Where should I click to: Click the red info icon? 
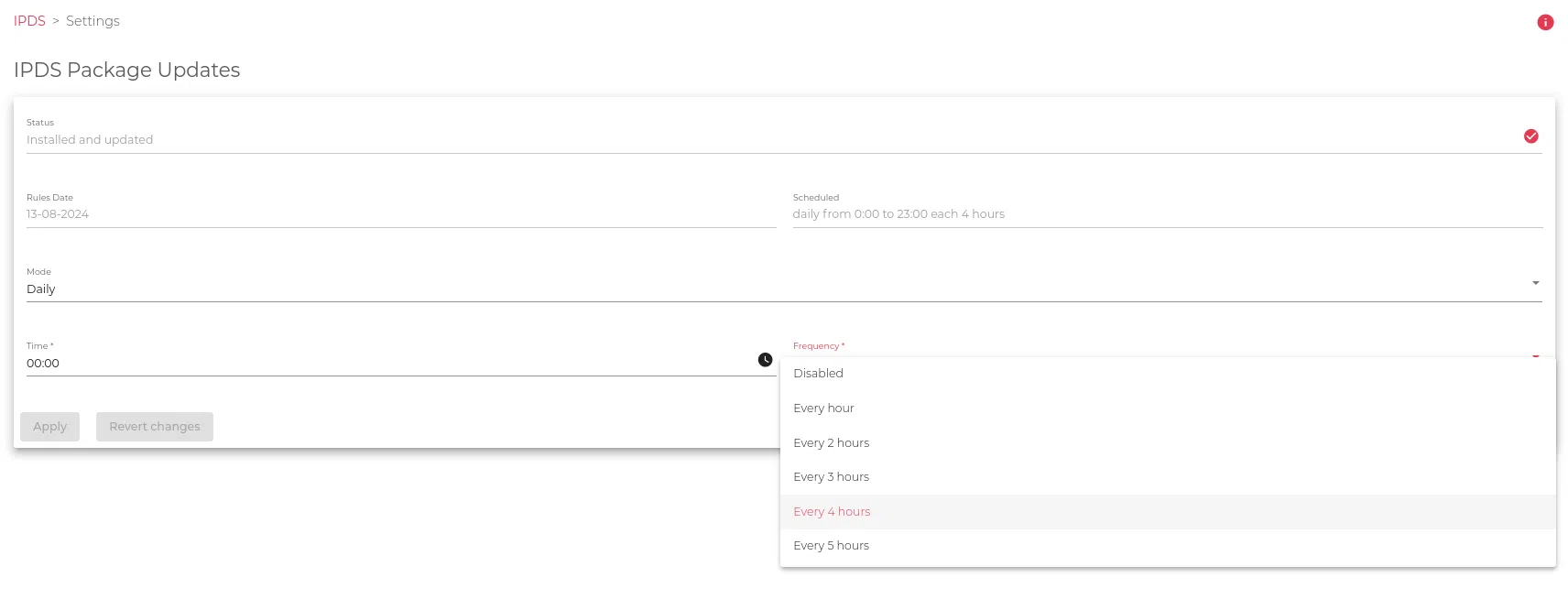[1545, 22]
